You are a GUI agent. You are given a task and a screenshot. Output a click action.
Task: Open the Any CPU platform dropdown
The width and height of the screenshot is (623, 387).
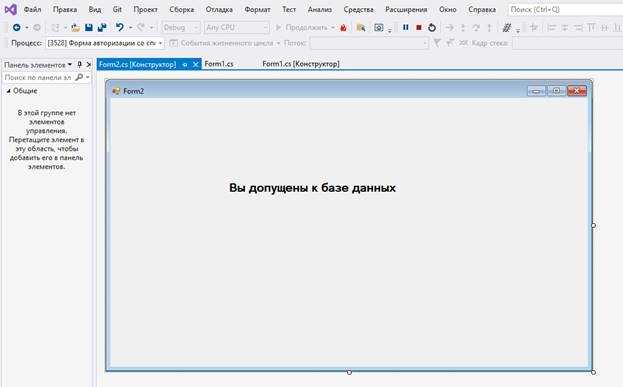click(x=236, y=27)
